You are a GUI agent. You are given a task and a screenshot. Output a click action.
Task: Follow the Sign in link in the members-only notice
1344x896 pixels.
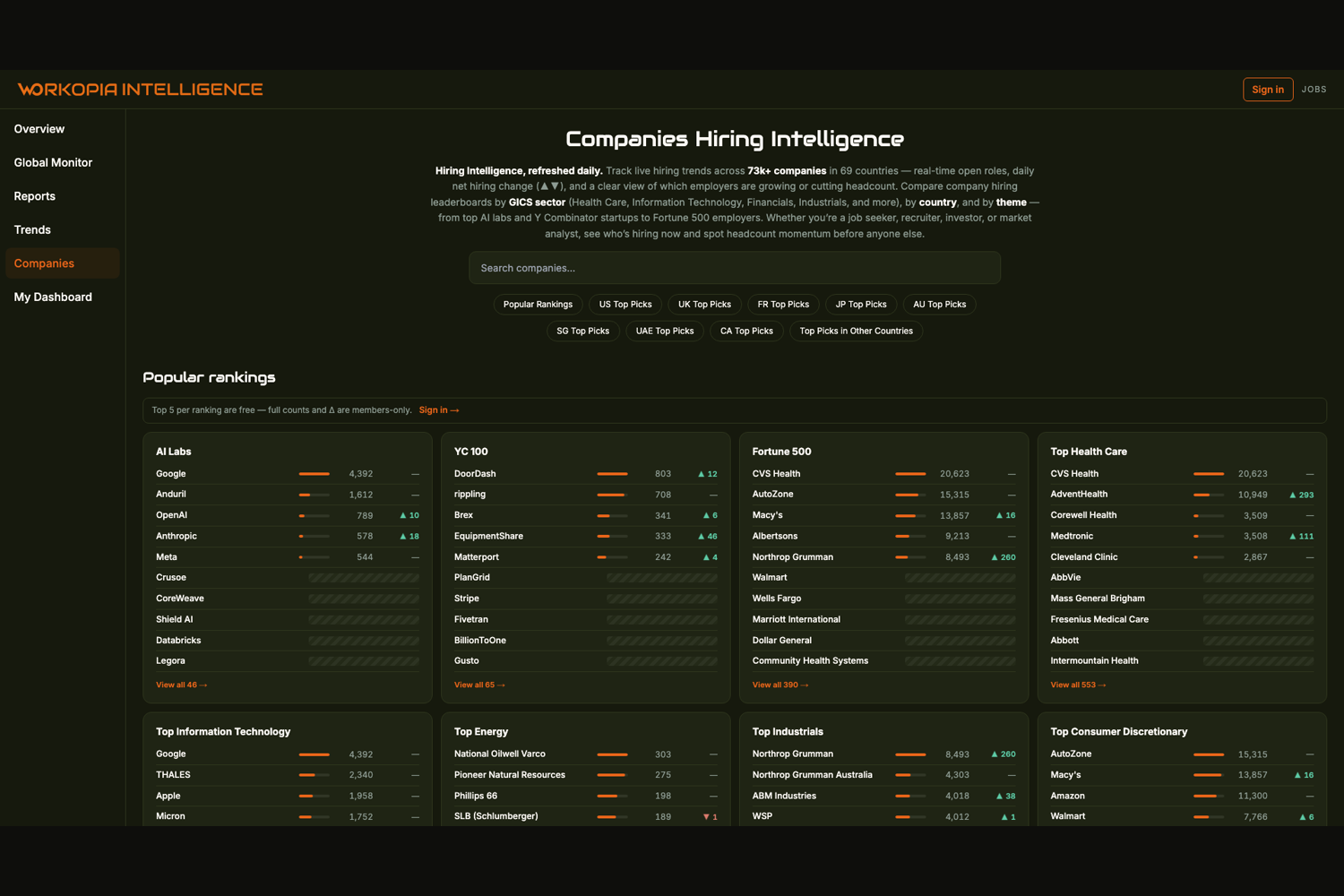coord(439,410)
